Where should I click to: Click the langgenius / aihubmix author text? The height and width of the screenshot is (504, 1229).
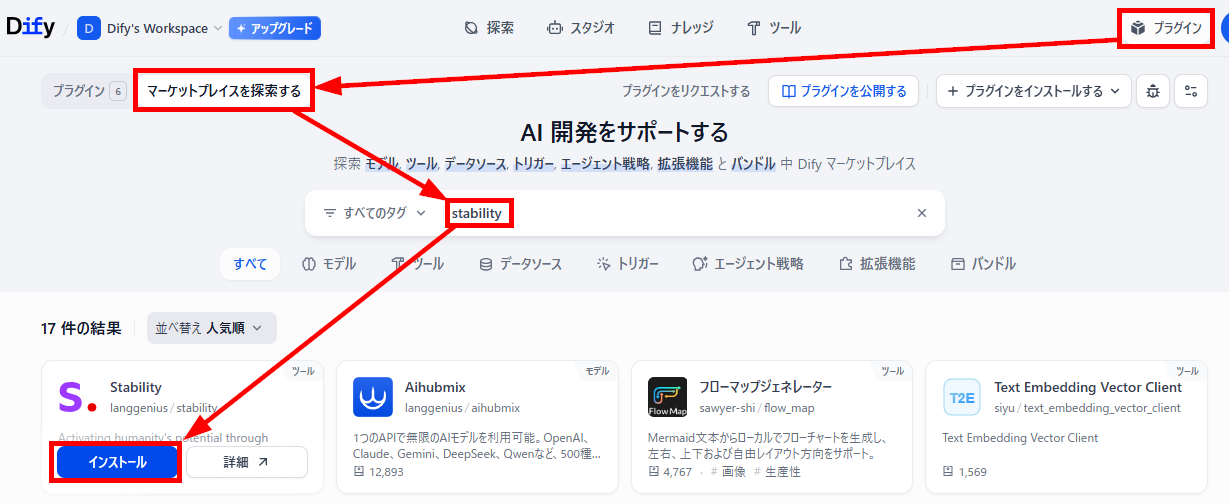pos(462,408)
